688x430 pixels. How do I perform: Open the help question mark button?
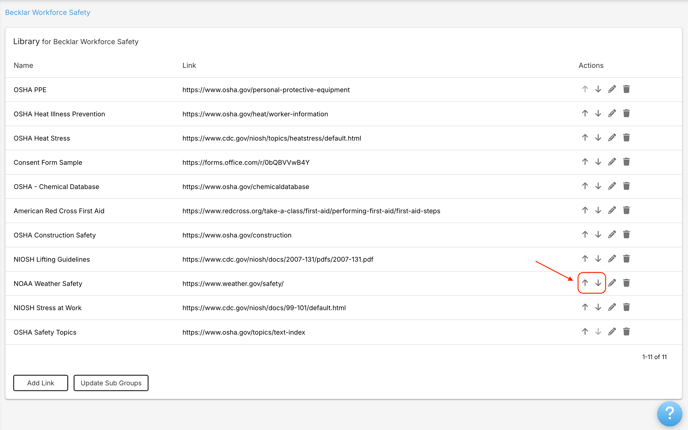click(x=669, y=413)
